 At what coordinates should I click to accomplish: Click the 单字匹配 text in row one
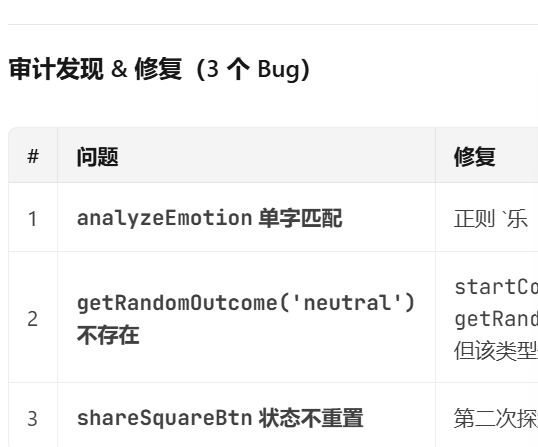tap(301, 218)
